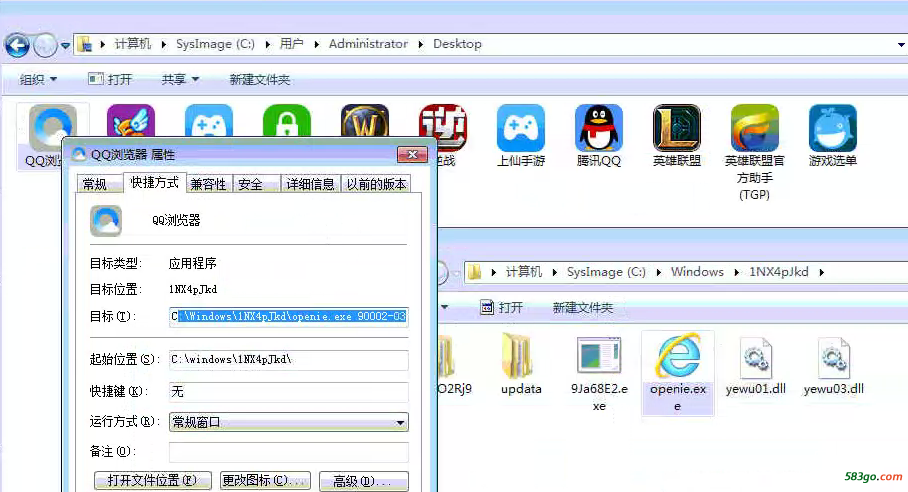This screenshot has height=492, width=908.
Task: Click Administrator in the Desktop address path
Action: pos(368,44)
